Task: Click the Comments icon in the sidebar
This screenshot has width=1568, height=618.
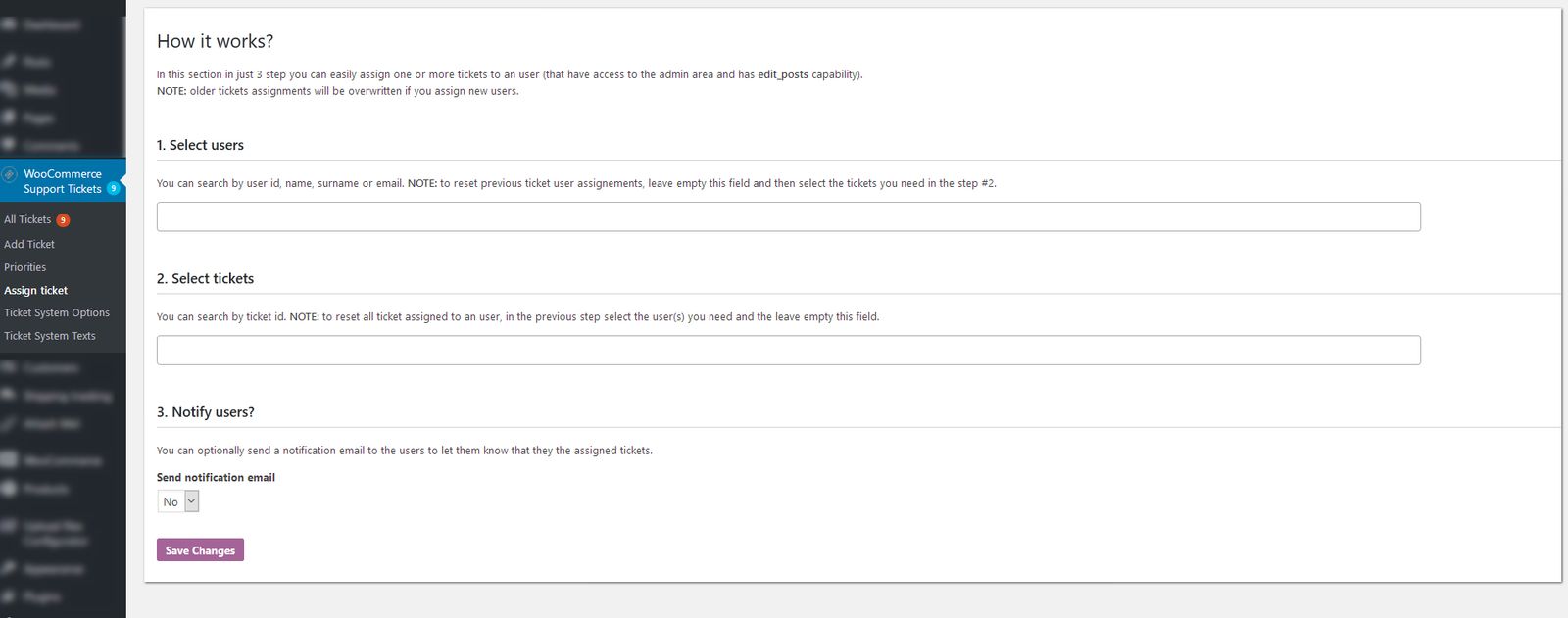Action: (x=8, y=145)
